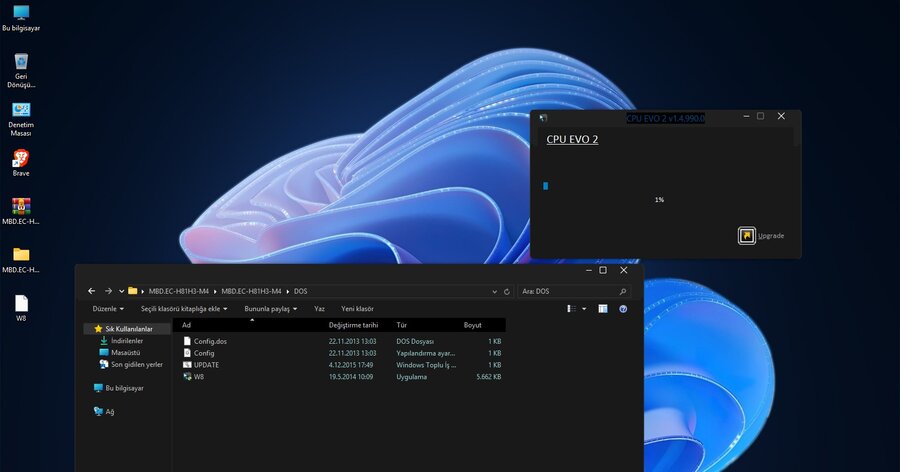Open the W8 file on desktop

click(21, 304)
